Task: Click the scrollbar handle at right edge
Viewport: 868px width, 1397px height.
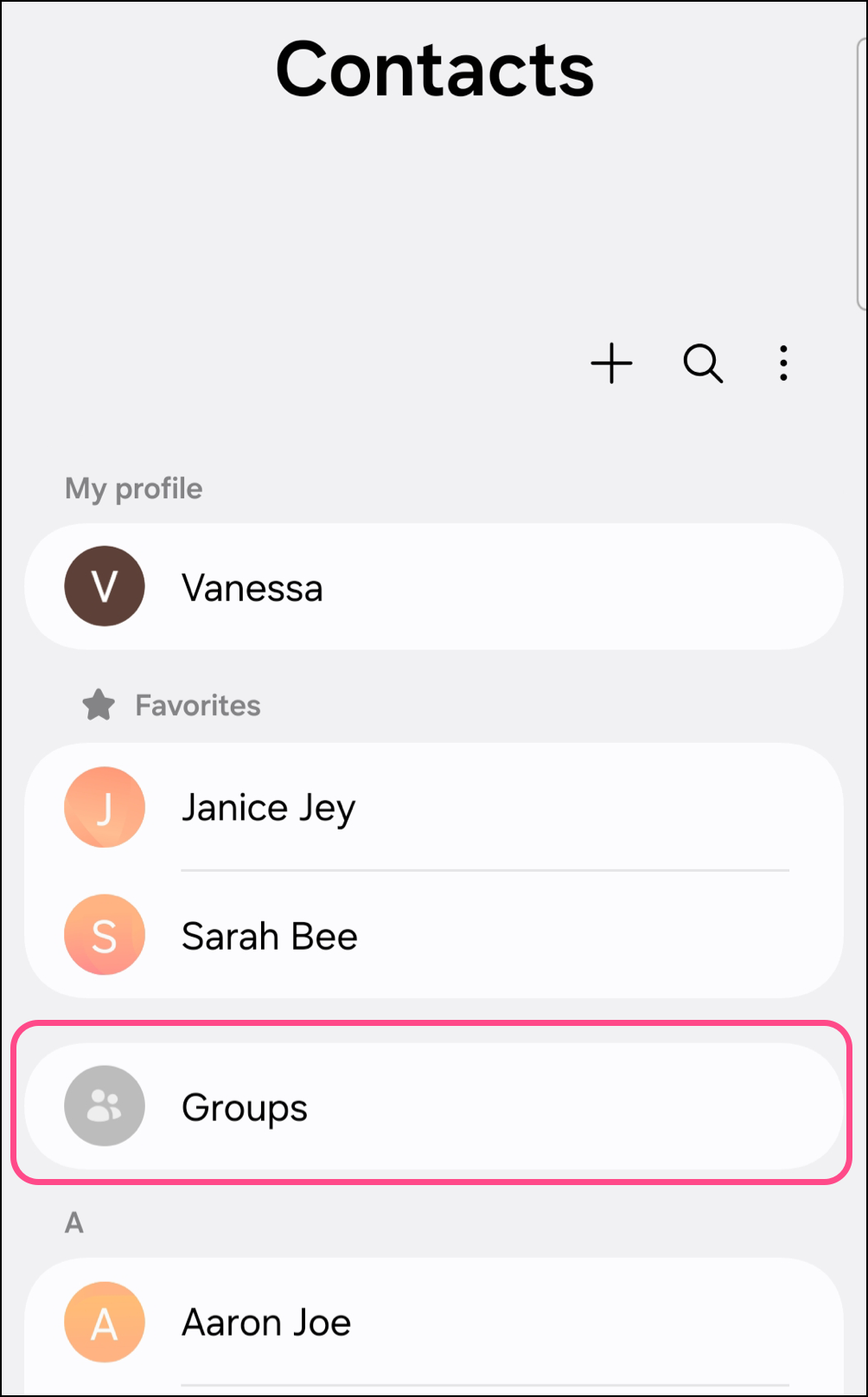Action: [x=861, y=173]
